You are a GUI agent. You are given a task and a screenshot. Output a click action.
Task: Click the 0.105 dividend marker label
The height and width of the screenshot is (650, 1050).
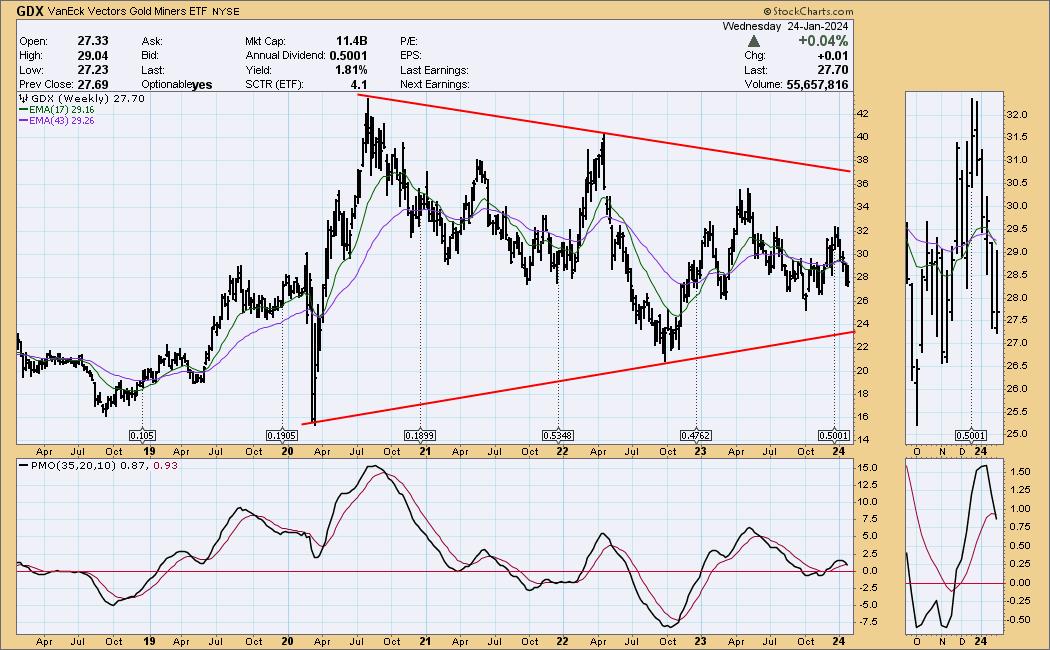click(142, 435)
